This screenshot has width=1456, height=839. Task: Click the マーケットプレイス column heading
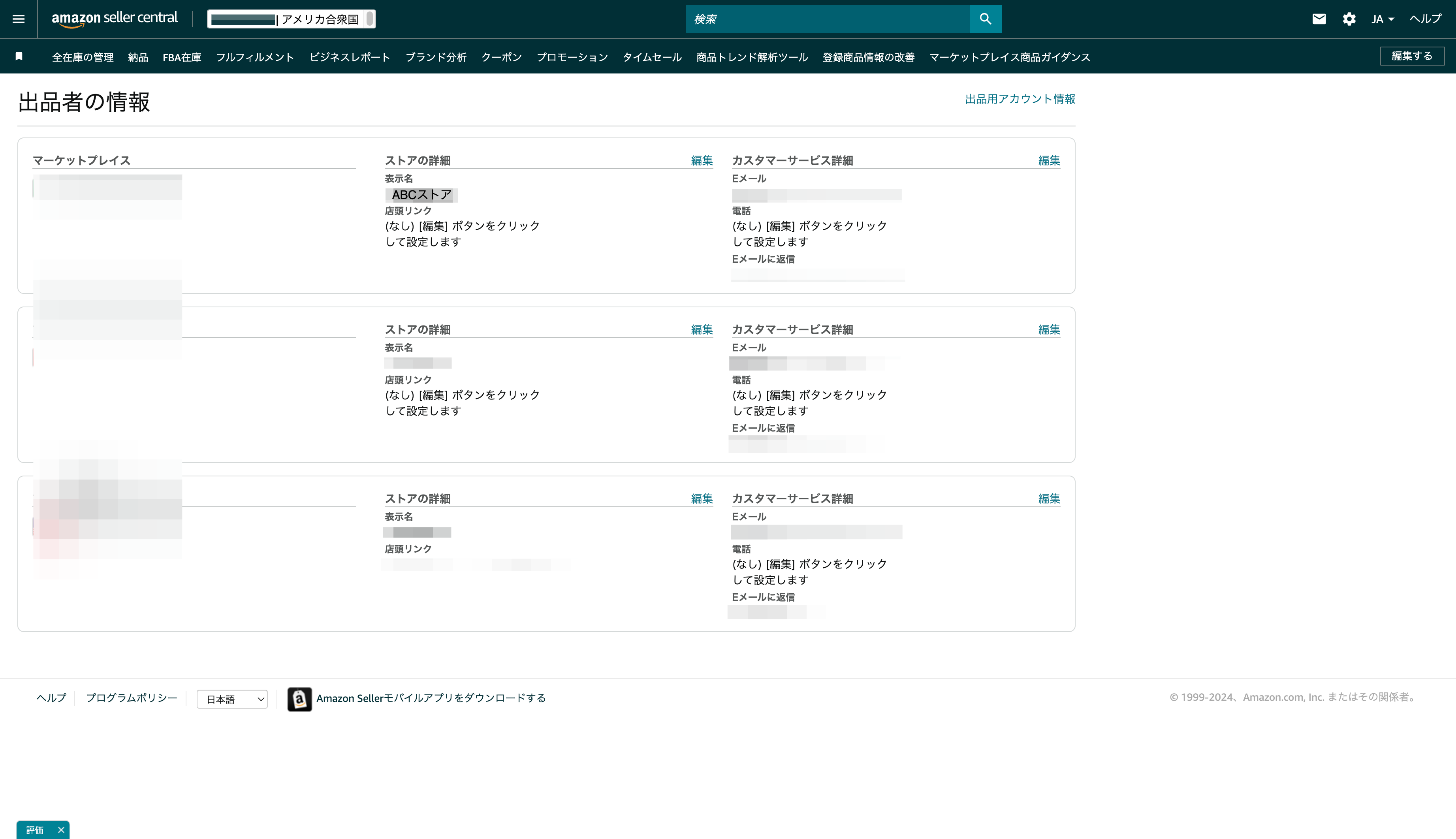81,160
